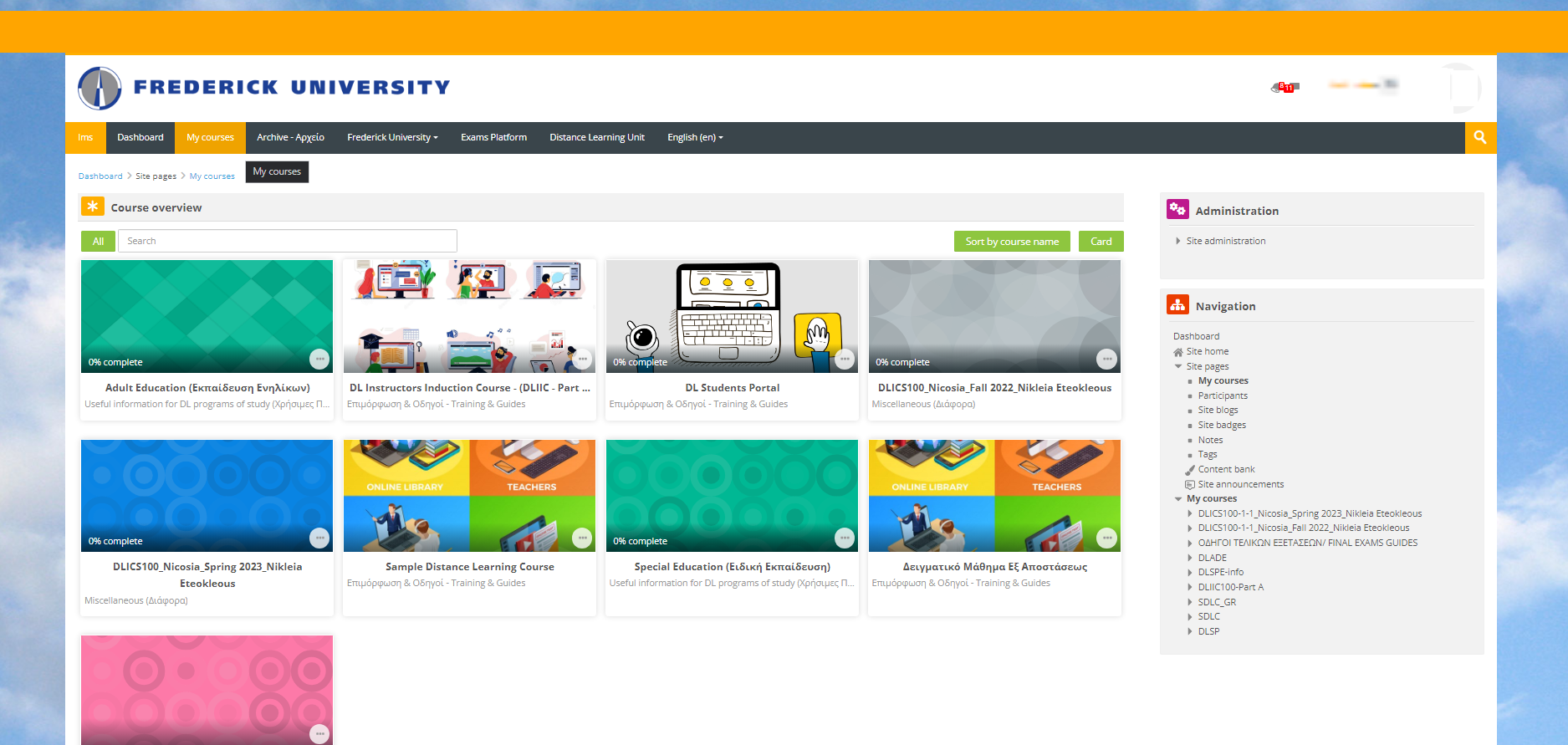Go to Dashboard in the navbar
The height and width of the screenshot is (745, 1568).
pos(140,137)
